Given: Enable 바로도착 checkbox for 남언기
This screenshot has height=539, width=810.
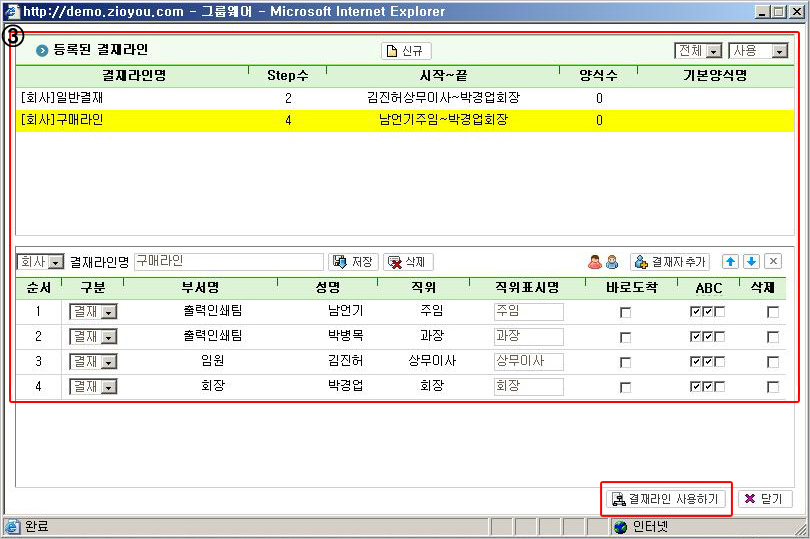Looking at the screenshot, I should tap(626, 312).
